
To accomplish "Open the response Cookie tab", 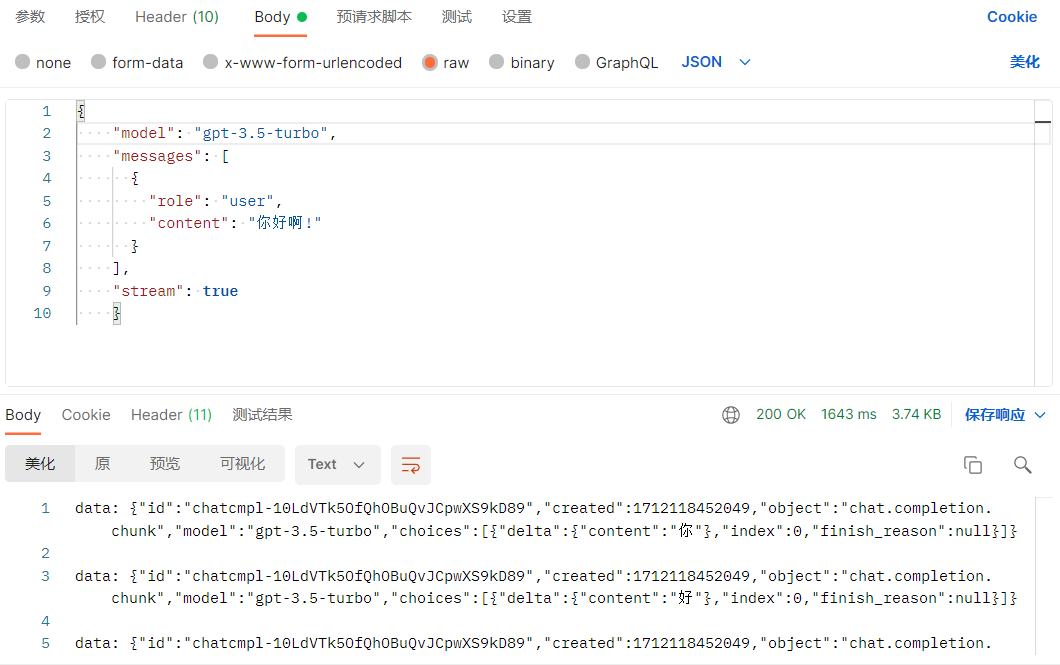I will click(86, 415).
